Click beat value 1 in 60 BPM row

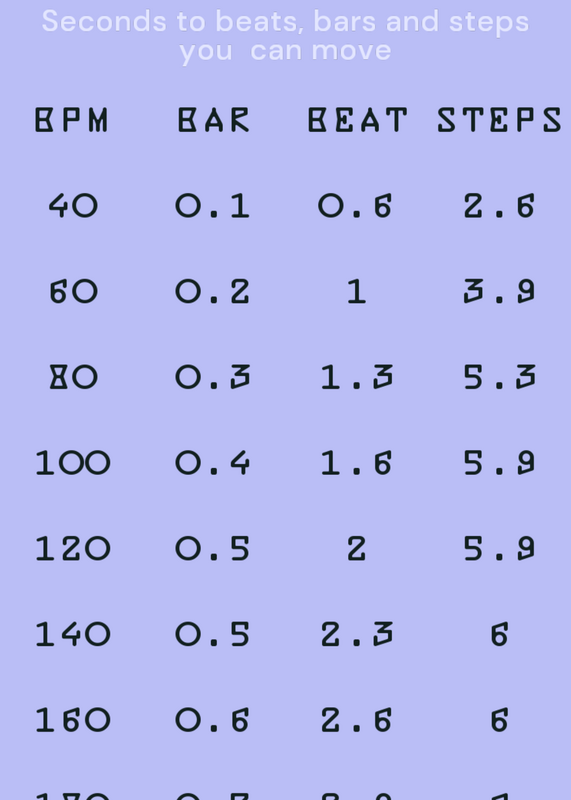click(357, 292)
